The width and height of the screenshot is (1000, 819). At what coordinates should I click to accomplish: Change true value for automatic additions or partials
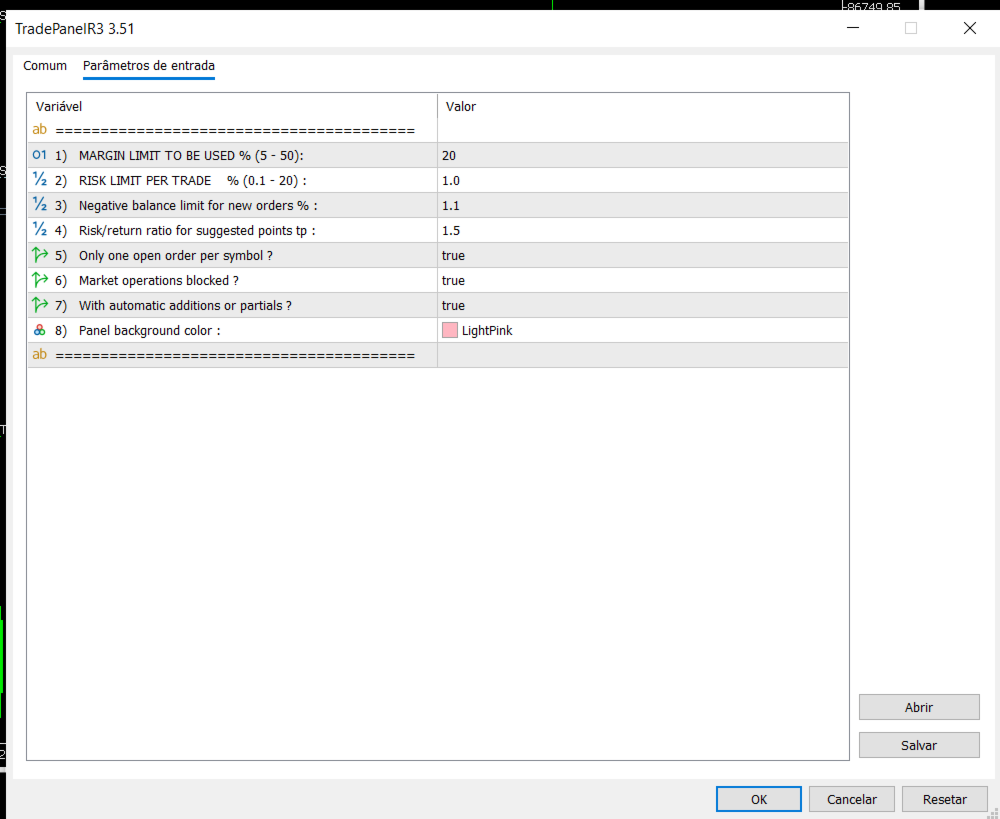click(x=642, y=305)
